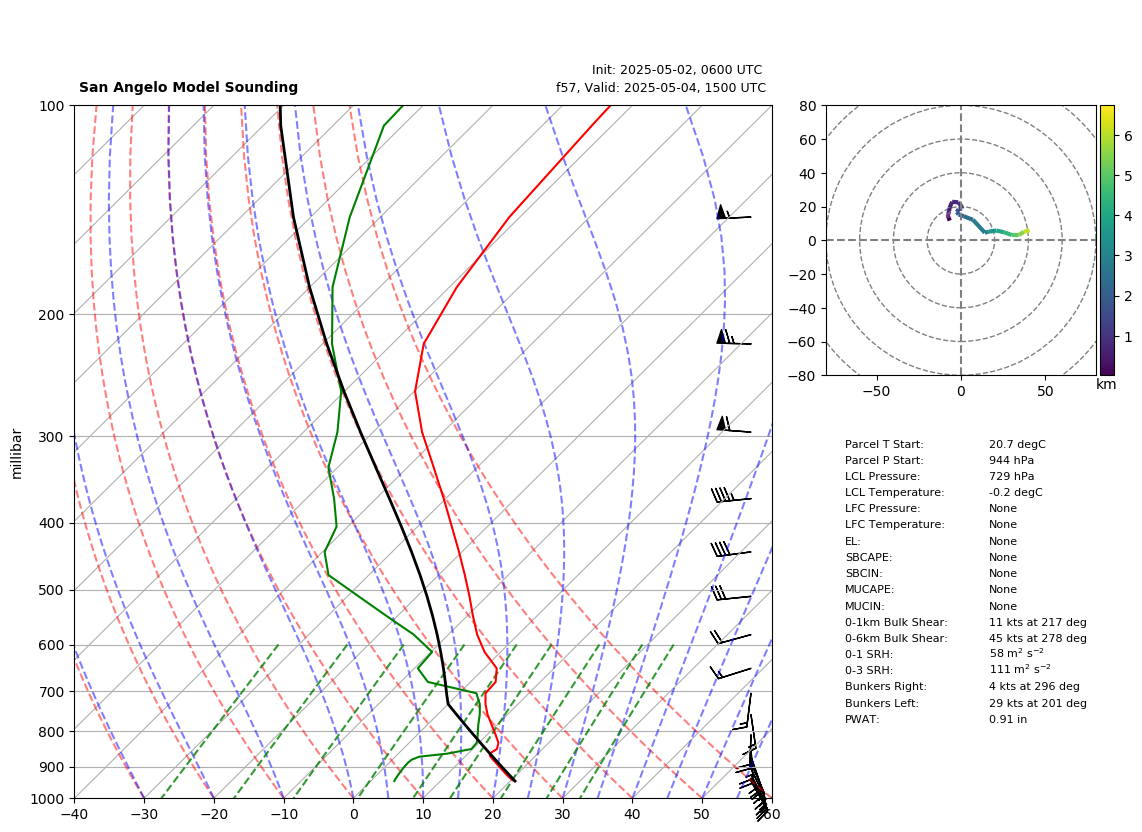1142x832 pixels.
Task: Click the wind barb near 200 millibar
Action: [x=733, y=338]
